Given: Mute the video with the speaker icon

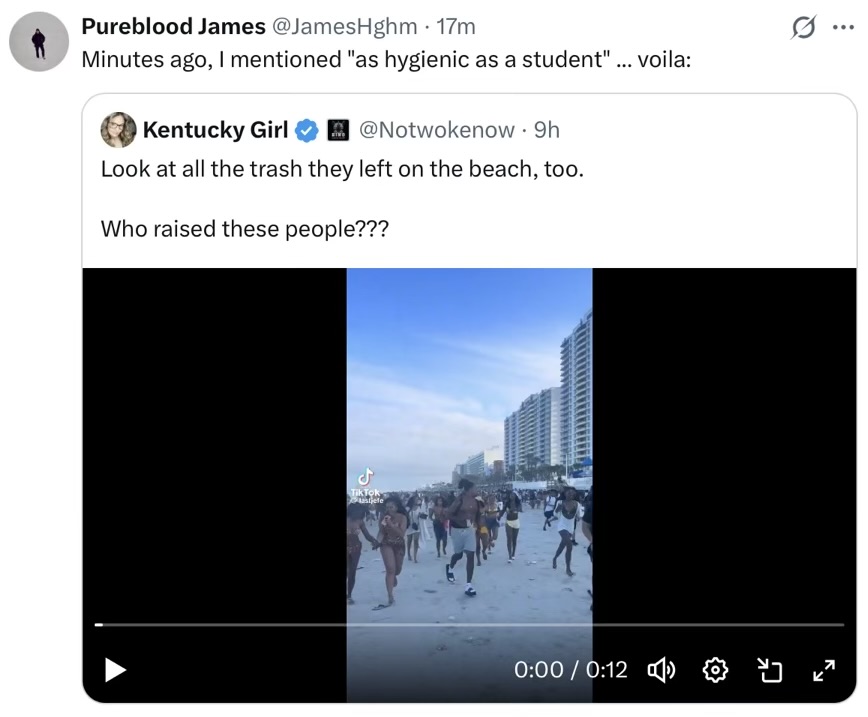Looking at the screenshot, I should [x=661, y=670].
